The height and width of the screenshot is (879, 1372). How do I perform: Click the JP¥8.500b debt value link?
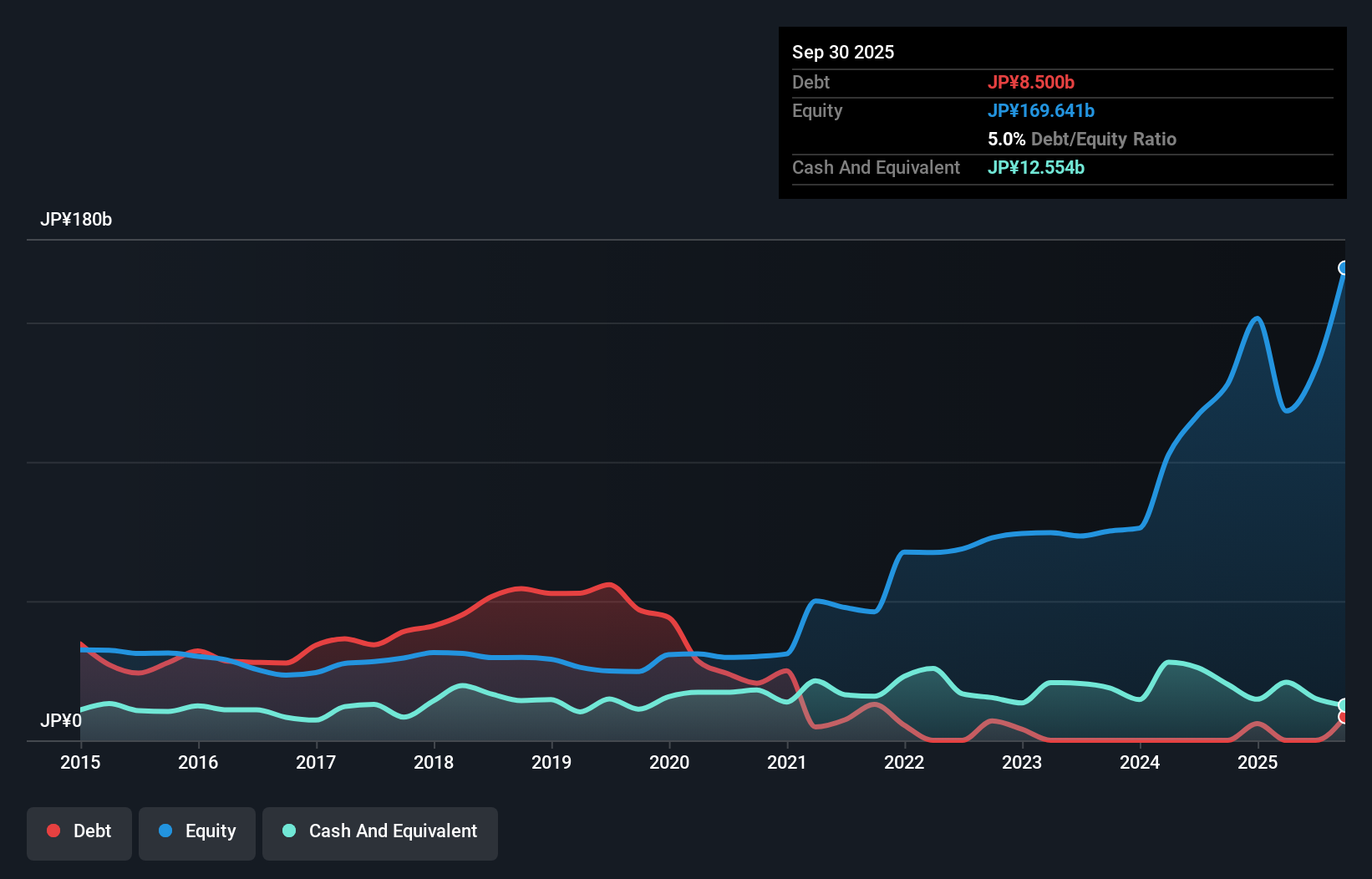point(1033,82)
